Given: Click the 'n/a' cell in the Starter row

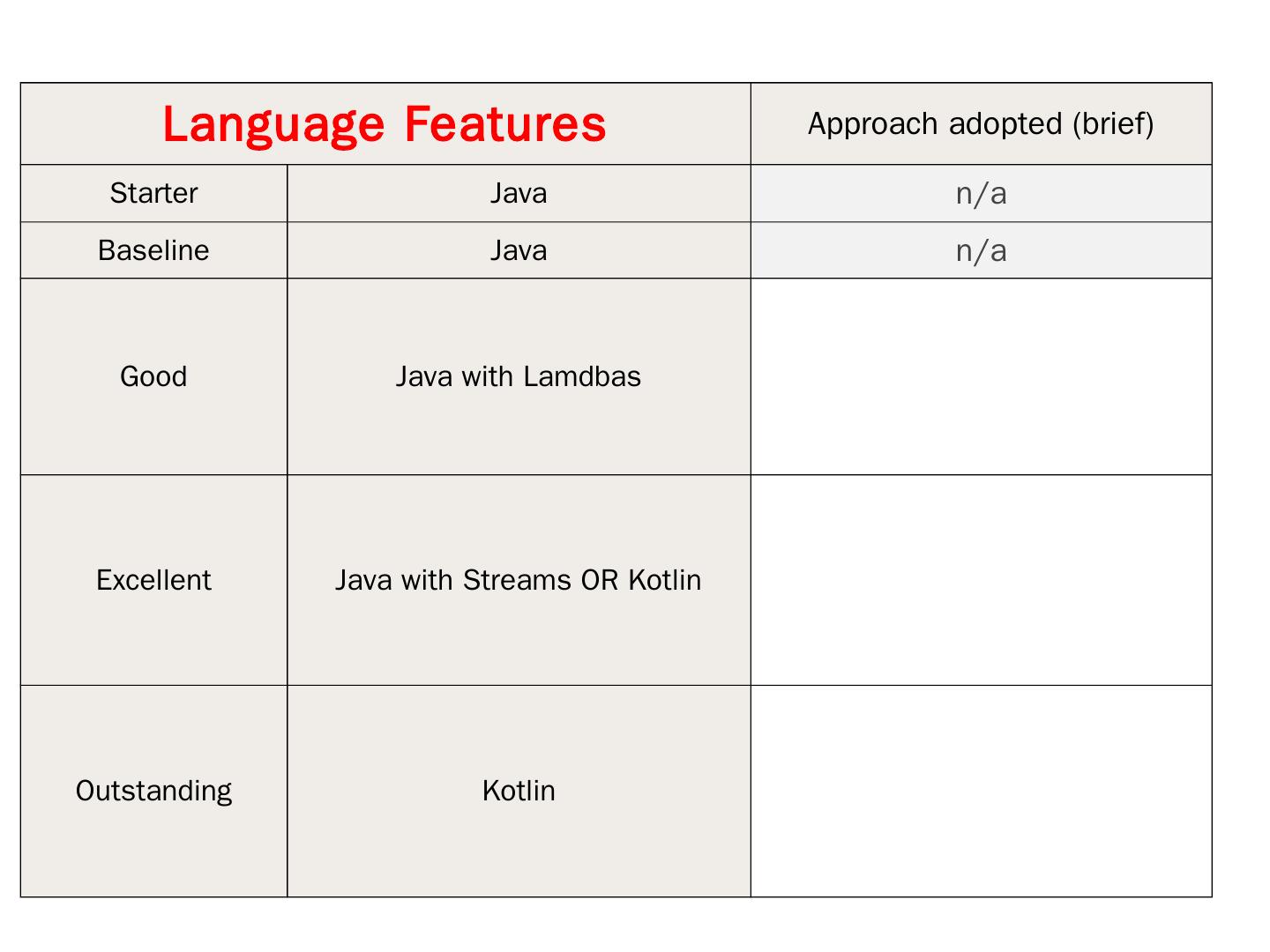Looking at the screenshot, I should click(981, 193).
